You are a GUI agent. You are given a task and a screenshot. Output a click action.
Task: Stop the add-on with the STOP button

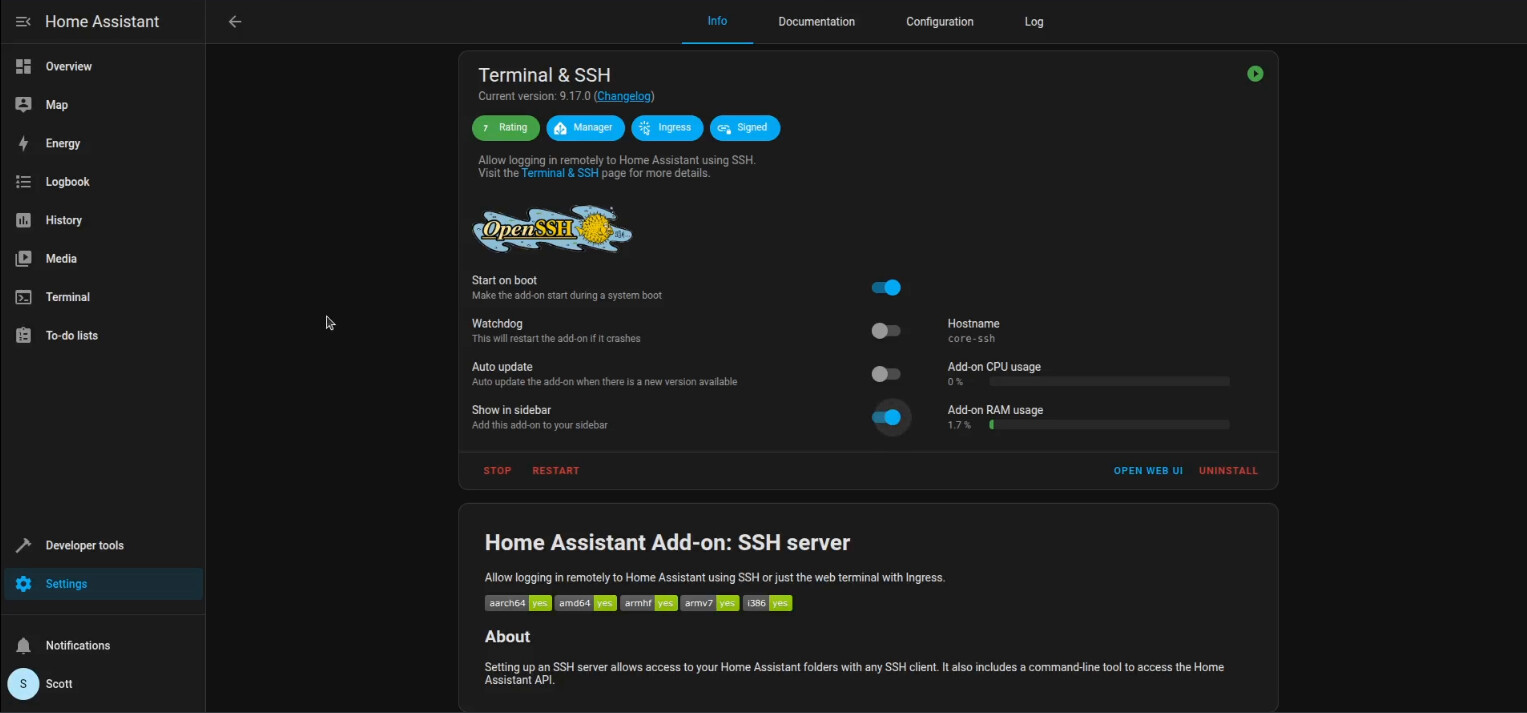click(497, 471)
